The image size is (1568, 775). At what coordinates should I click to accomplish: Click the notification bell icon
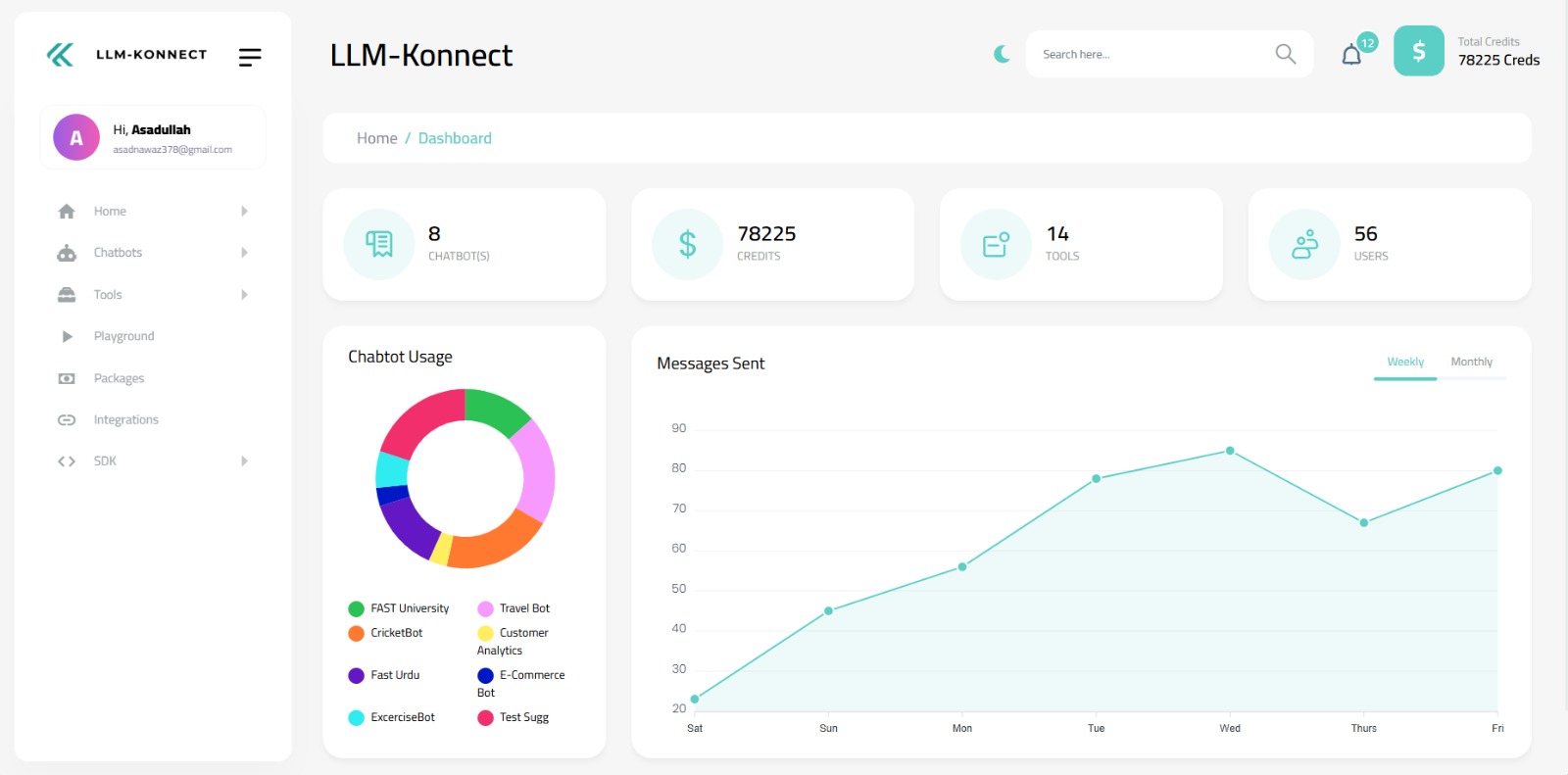click(1351, 55)
